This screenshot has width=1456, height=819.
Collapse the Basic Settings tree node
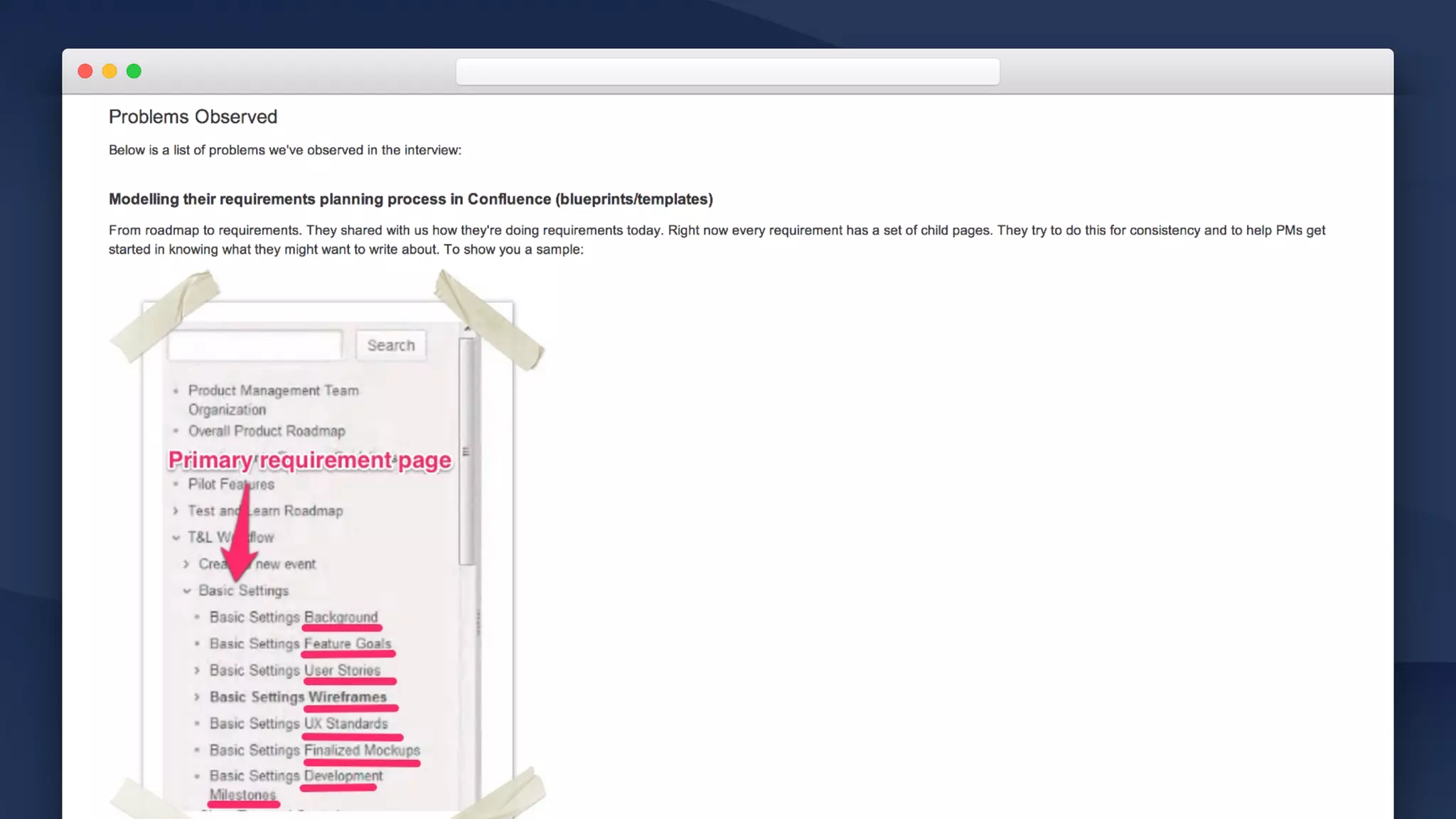[187, 591]
